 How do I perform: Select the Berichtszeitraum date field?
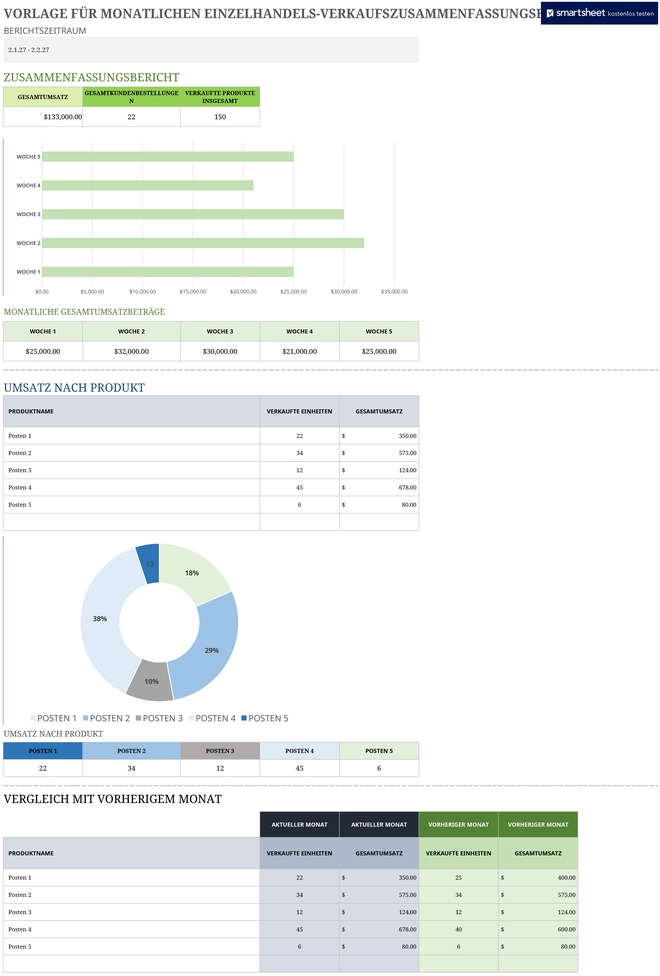(211, 50)
